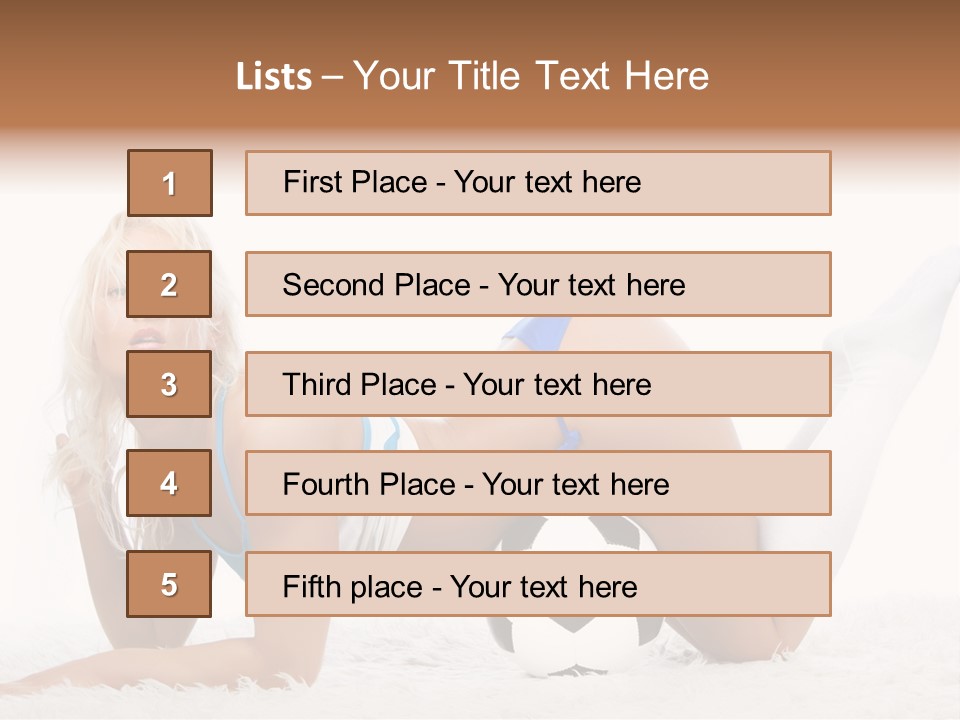The image size is (960, 720).
Task: Click the bold word 'Lists' in title
Action: pos(274,77)
